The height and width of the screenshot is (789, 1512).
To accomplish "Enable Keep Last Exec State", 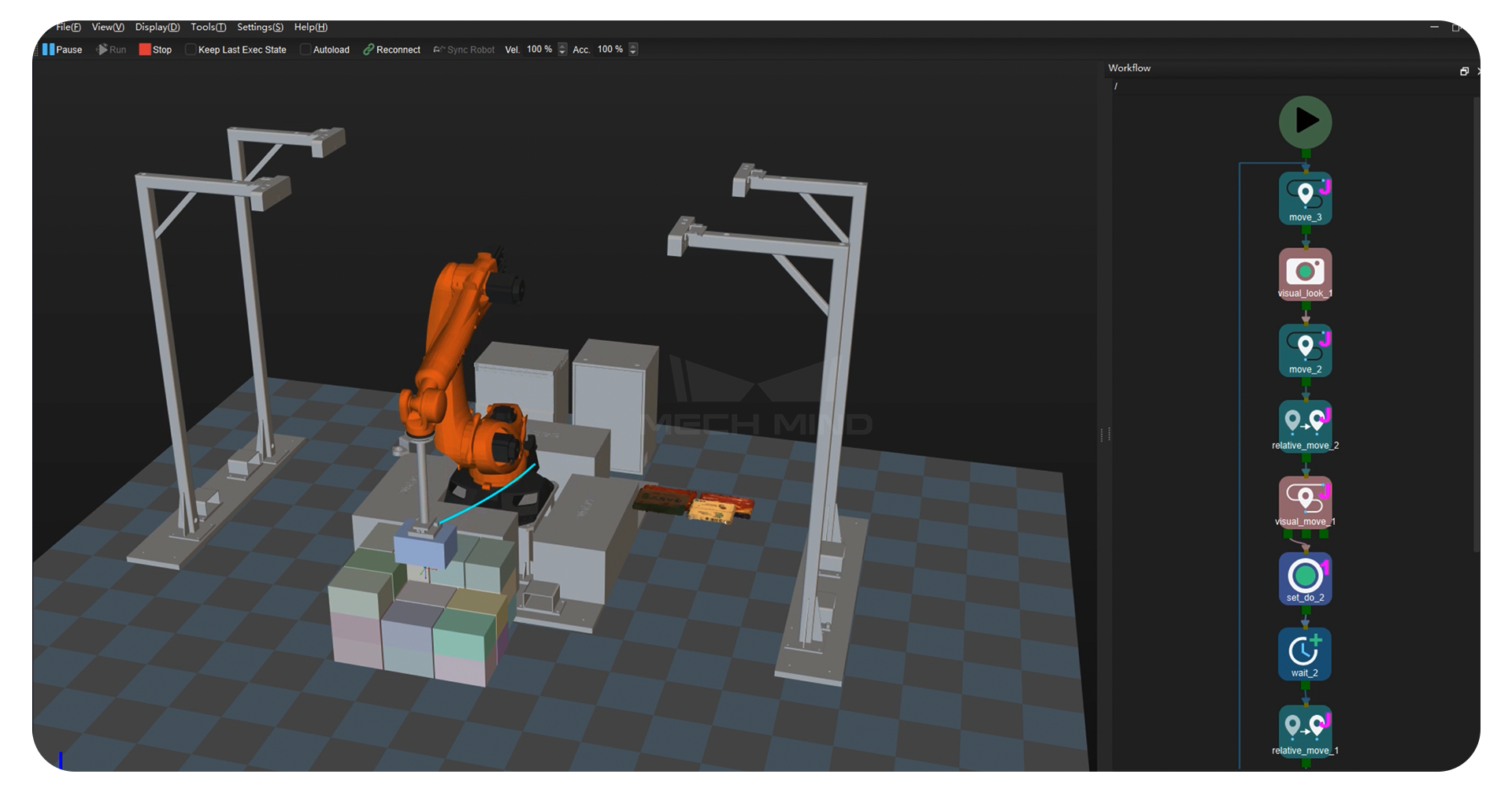I will 191,49.
